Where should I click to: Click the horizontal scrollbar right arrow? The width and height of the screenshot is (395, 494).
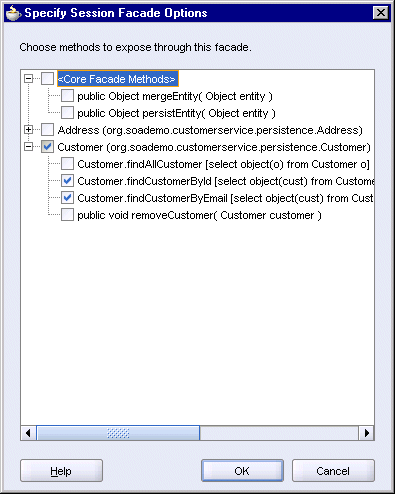tap(367, 433)
